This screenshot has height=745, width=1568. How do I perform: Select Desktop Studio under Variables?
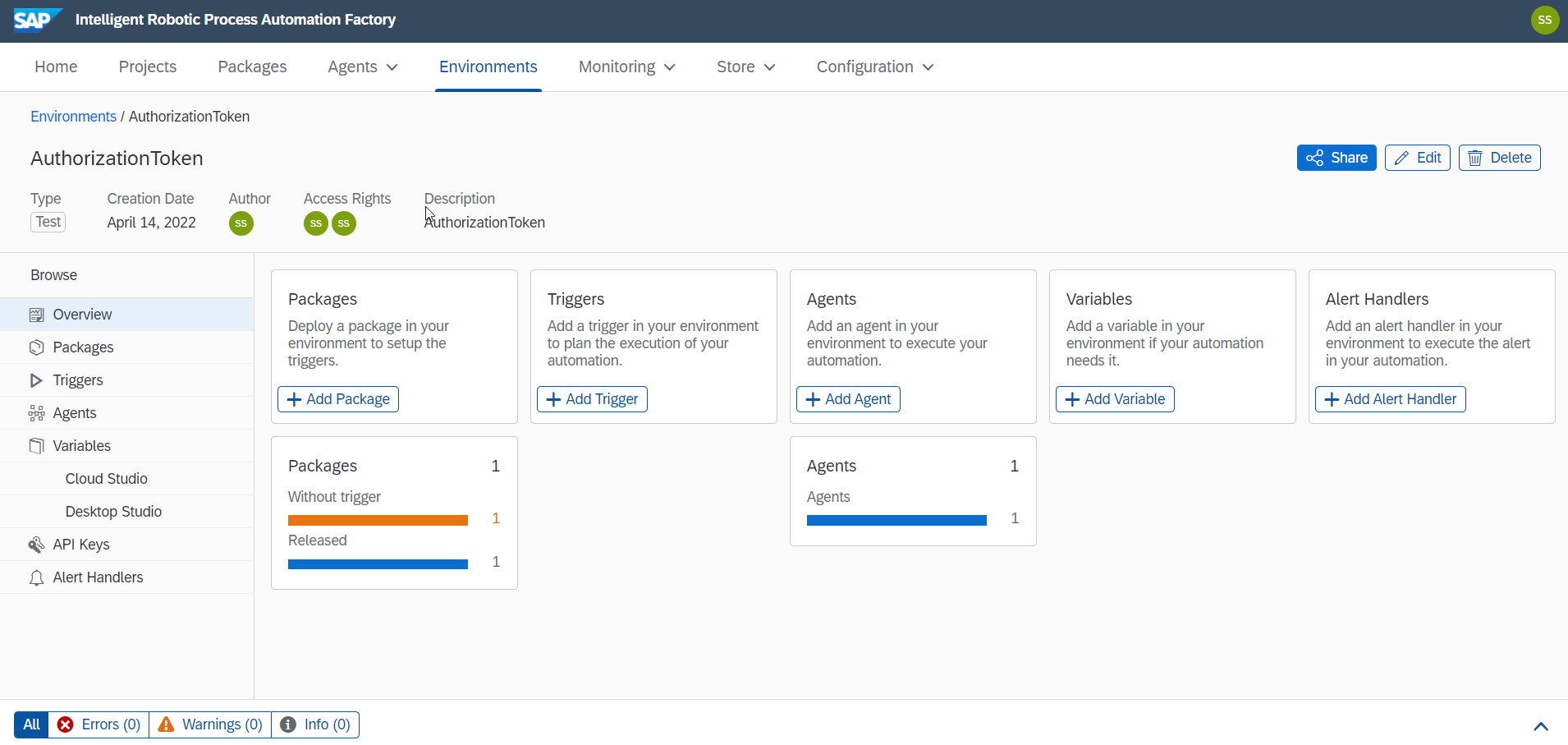point(126,512)
